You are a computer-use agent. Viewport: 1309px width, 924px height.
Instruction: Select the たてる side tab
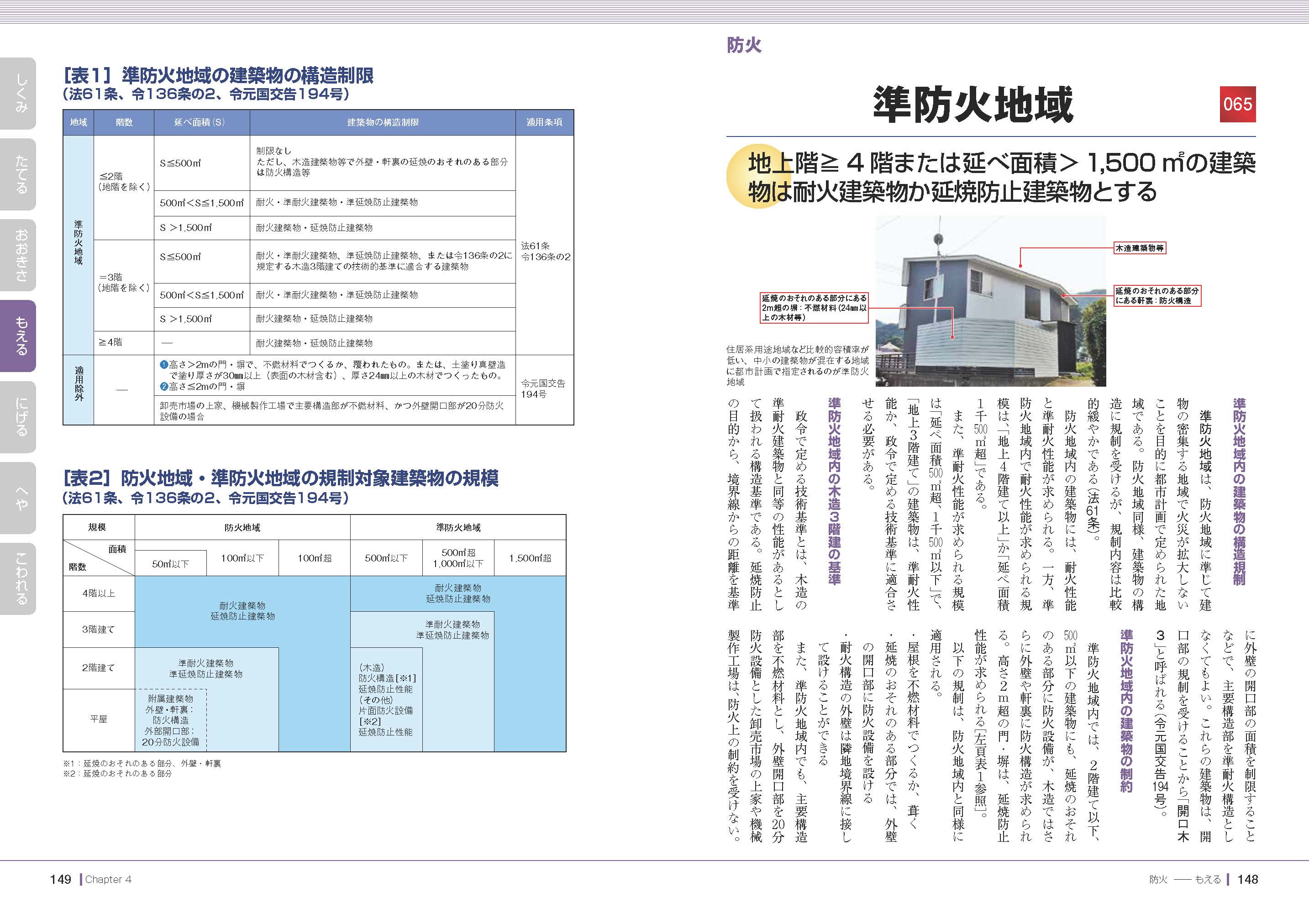pos(18,174)
